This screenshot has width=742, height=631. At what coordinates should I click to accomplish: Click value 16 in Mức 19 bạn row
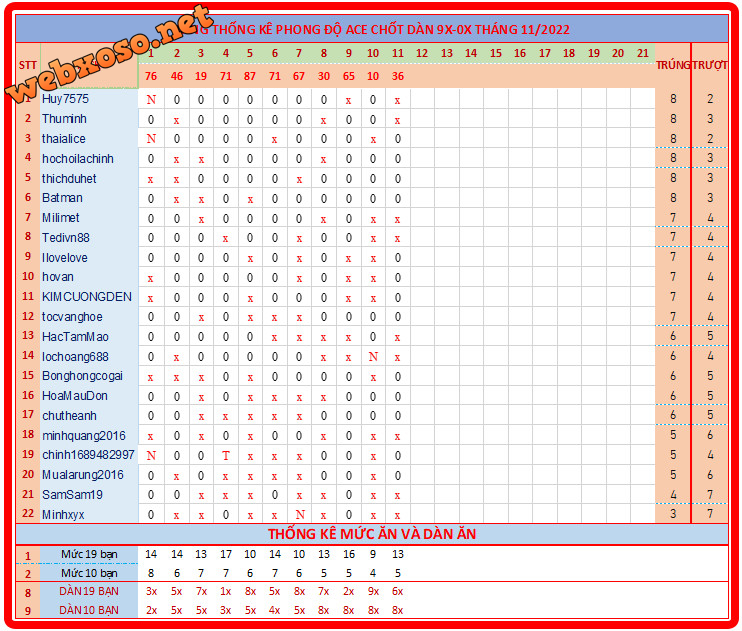(349, 554)
